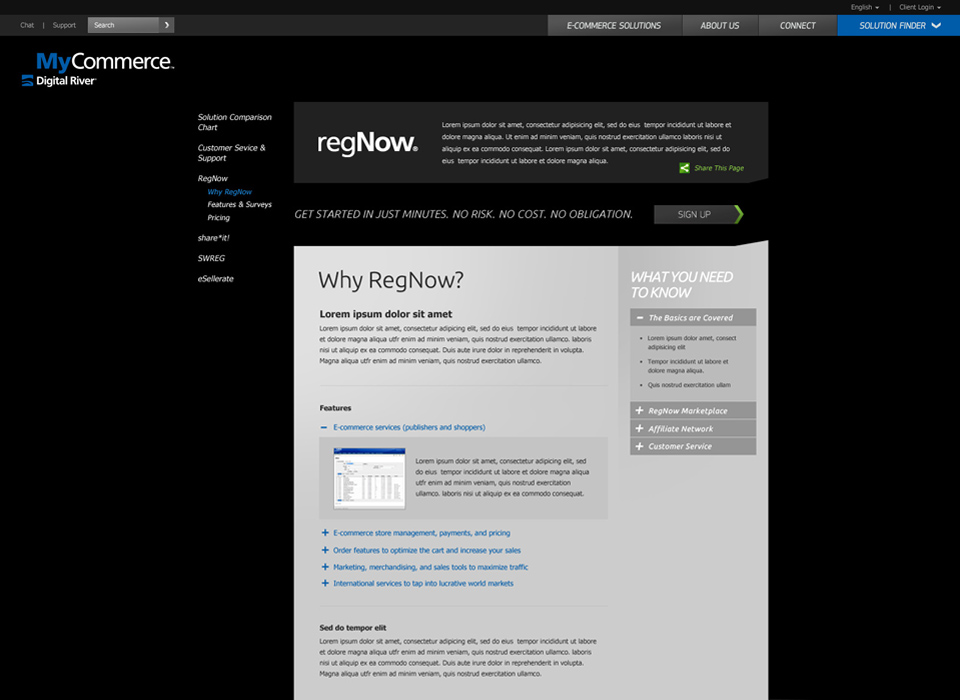The image size is (960, 700).
Task: Click the e-commerce services screenshot thumbnail
Action: [x=369, y=478]
